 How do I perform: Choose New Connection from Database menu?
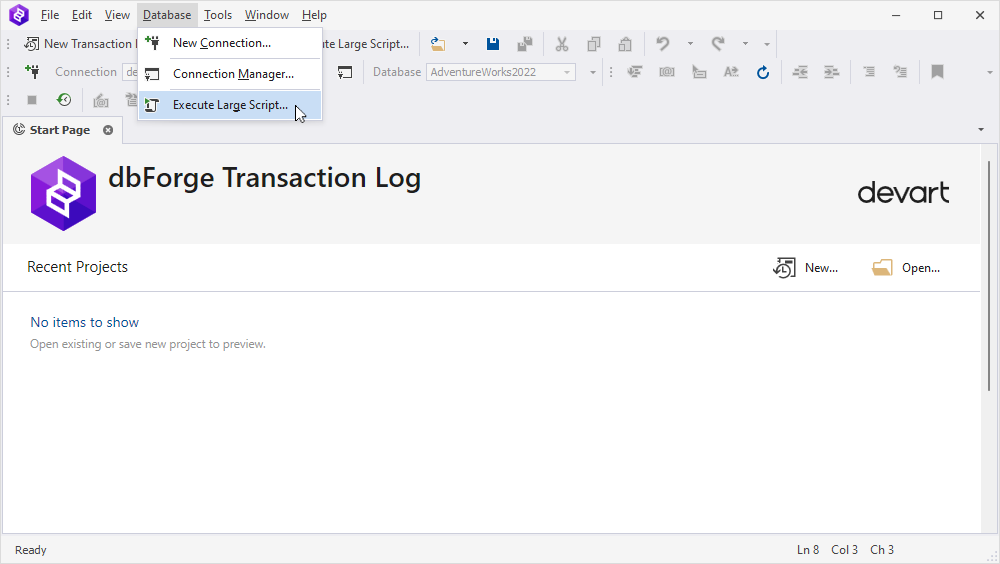pyautogui.click(x=230, y=43)
